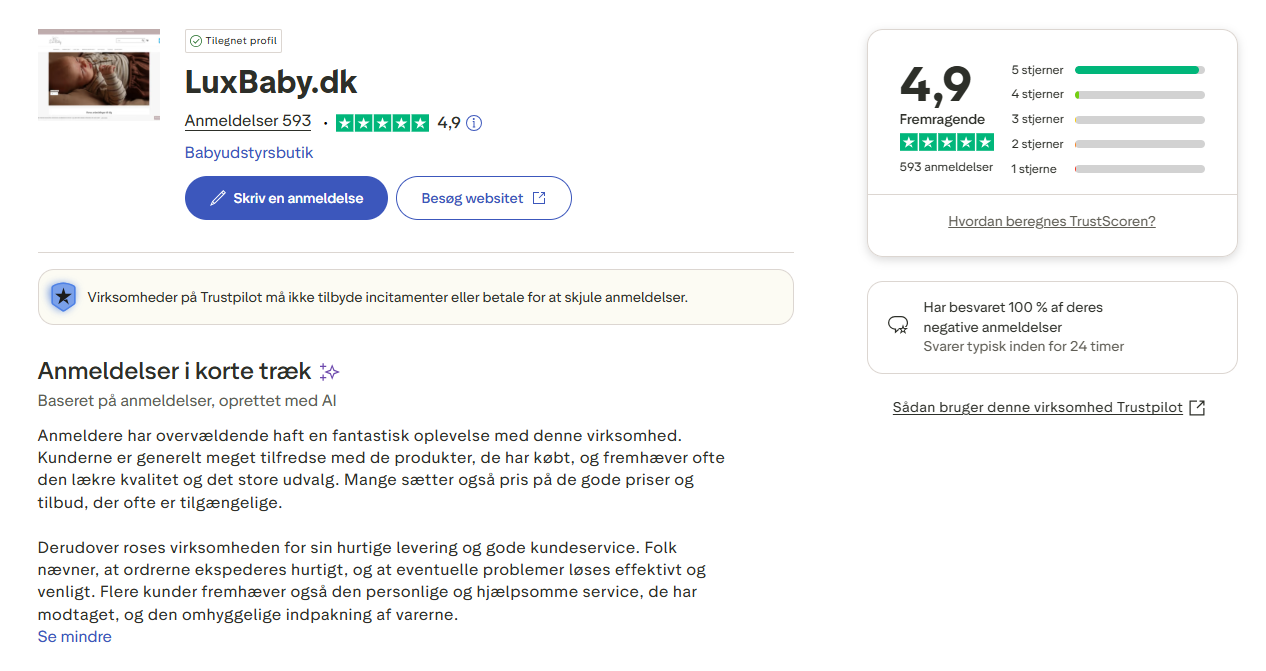The image size is (1266, 671).
Task: Open the Babyudstyrsbutik category link
Action: pyautogui.click(x=249, y=153)
